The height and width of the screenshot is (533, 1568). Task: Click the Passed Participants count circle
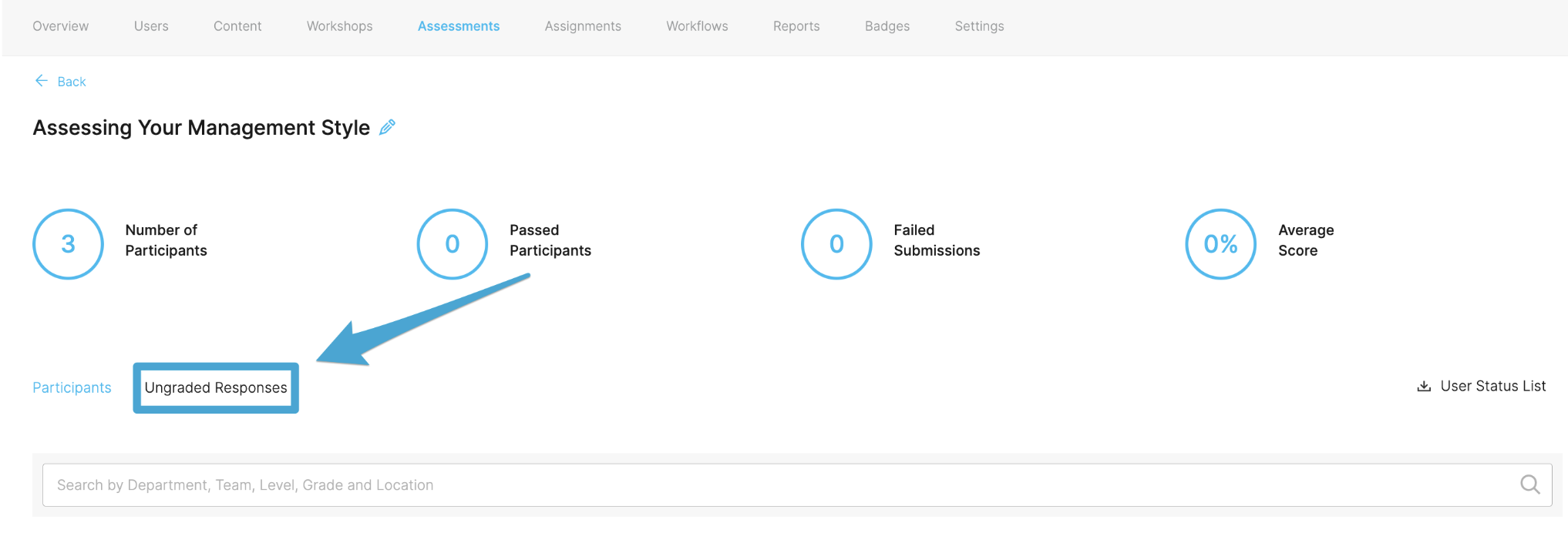pyautogui.click(x=453, y=244)
